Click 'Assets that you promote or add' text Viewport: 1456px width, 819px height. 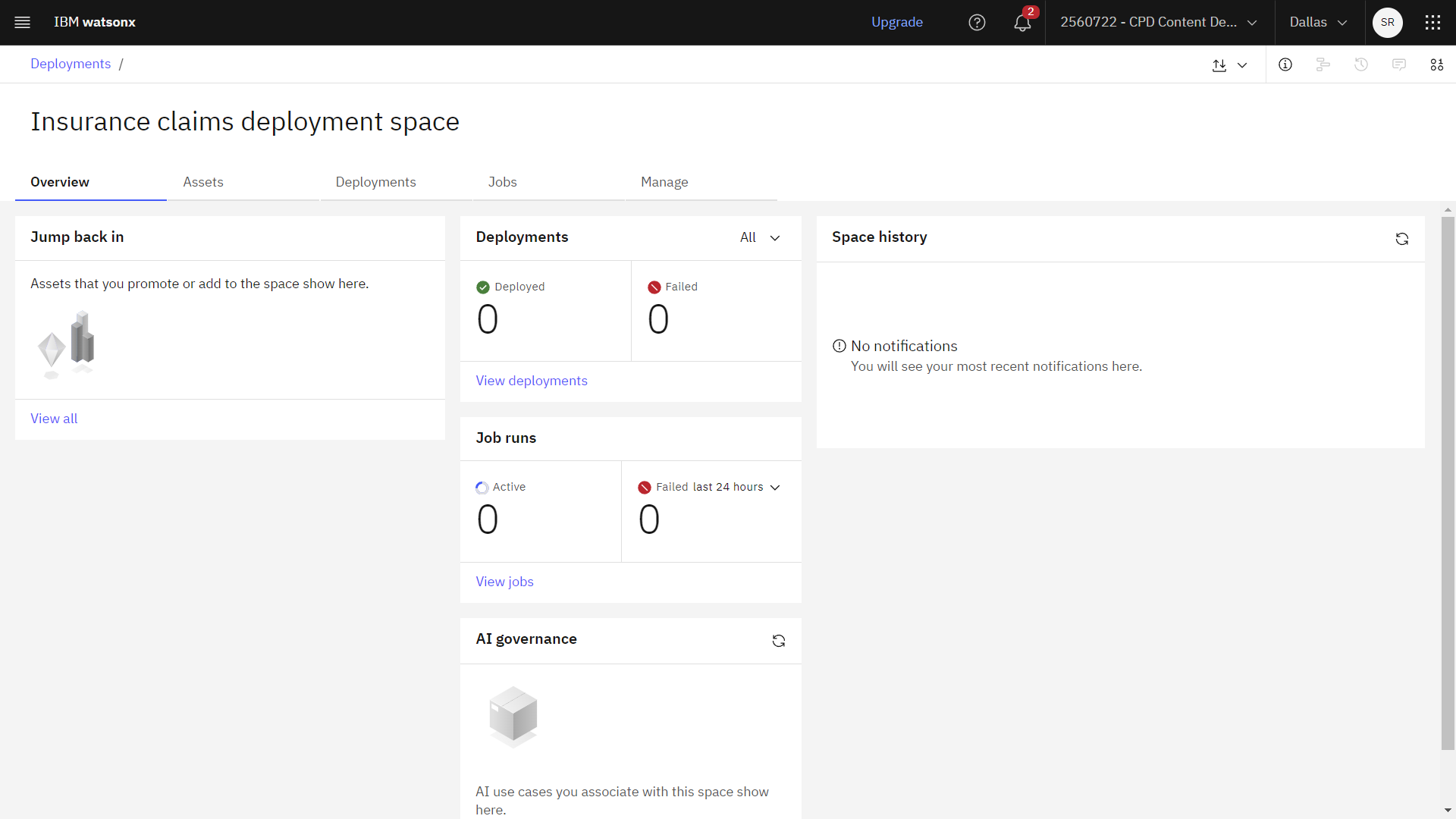point(199,284)
